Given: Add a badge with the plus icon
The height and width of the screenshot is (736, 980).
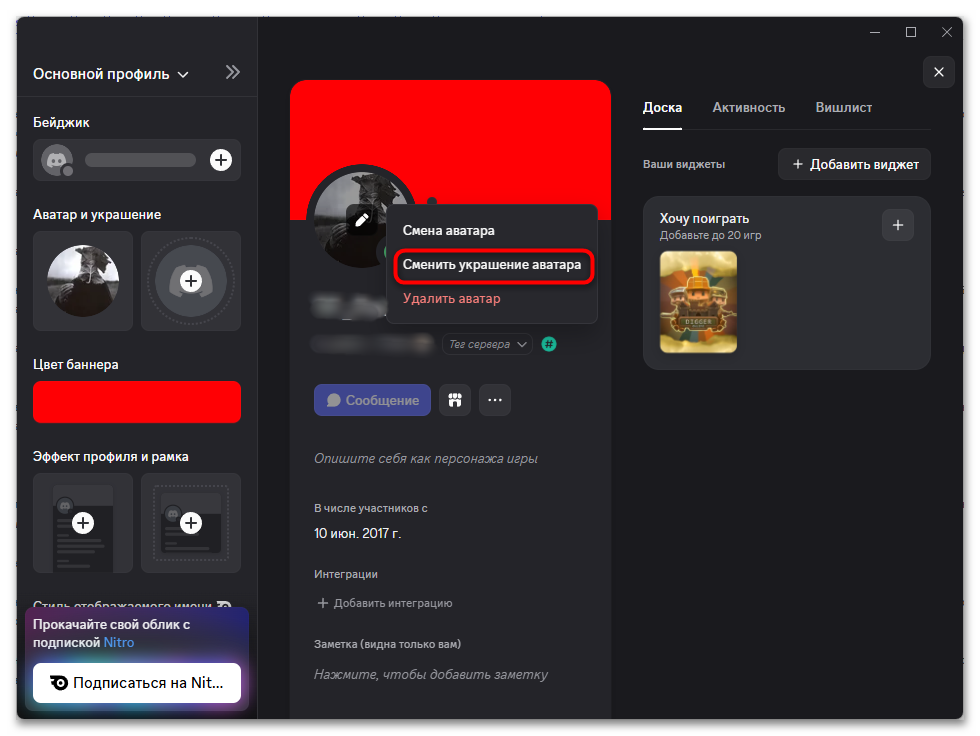Looking at the screenshot, I should 221,160.
